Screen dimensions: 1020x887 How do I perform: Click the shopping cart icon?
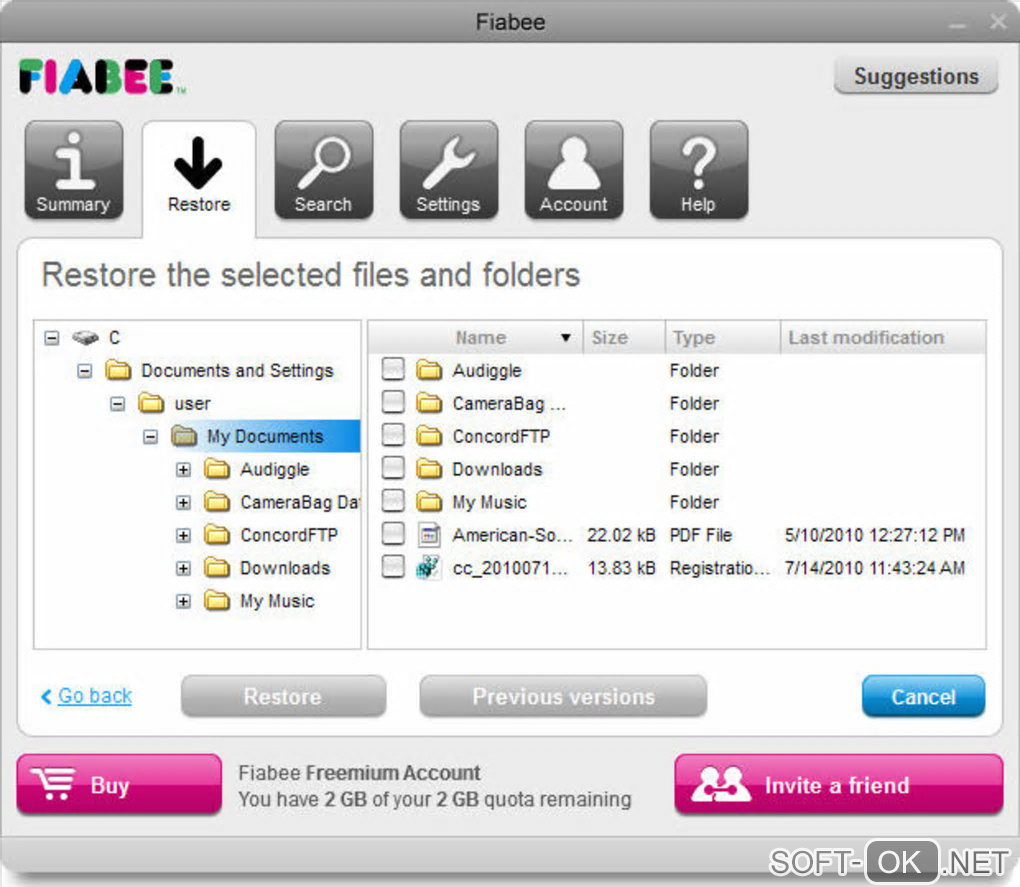coord(55,784)
